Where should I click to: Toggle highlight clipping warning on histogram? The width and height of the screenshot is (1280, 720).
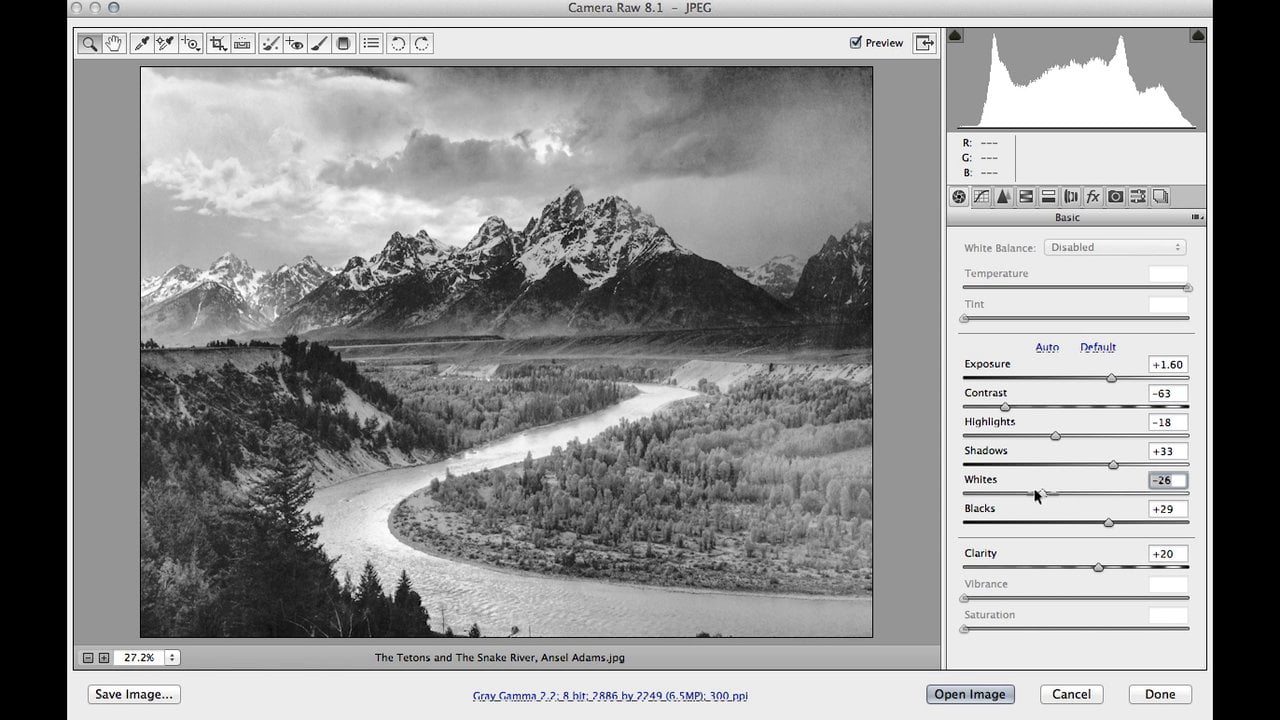pyautogui.click(x=1197, y=35)
